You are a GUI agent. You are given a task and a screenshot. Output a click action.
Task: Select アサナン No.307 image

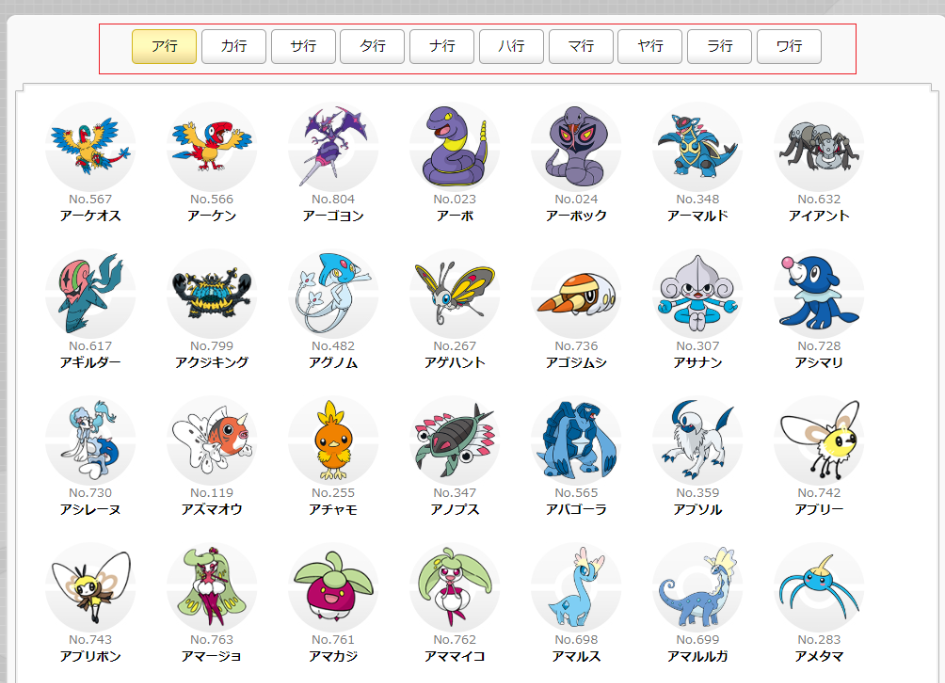[x=698, y=294]
